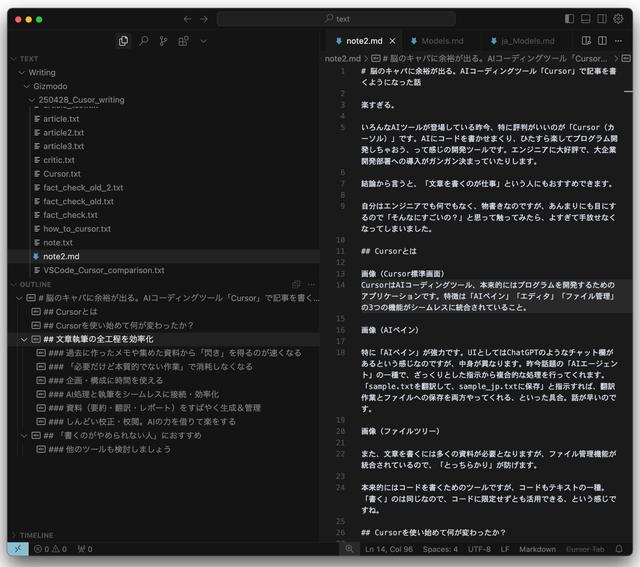Go to line via Ln 14, Col 98
The height and width of the screenshot is (567, 640).
click(x=389, y=549)
